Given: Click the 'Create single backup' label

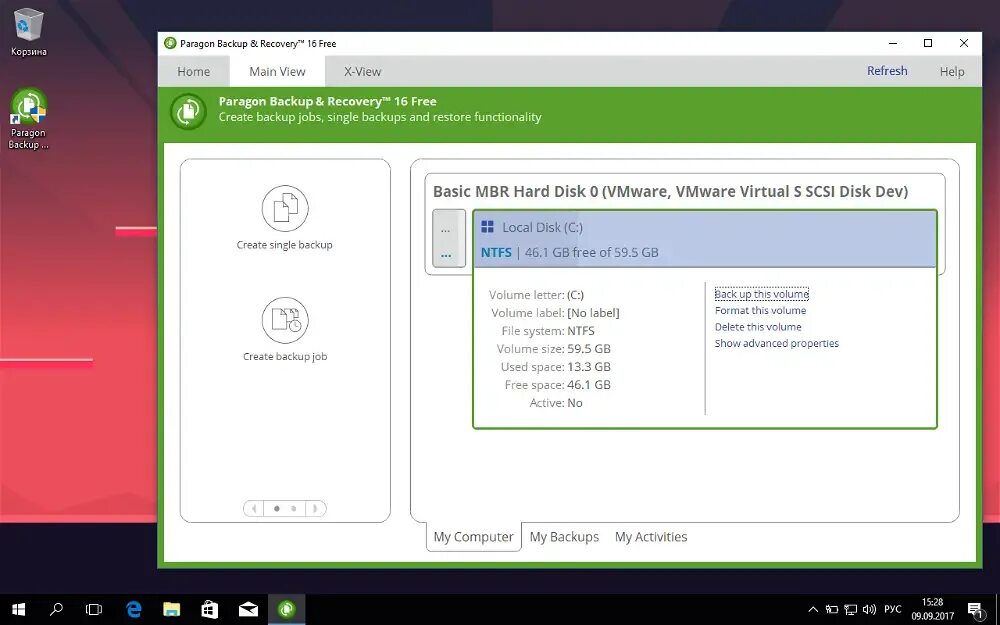Looking at the screenshot, I should pyautogui.click(x=284, y=245).
